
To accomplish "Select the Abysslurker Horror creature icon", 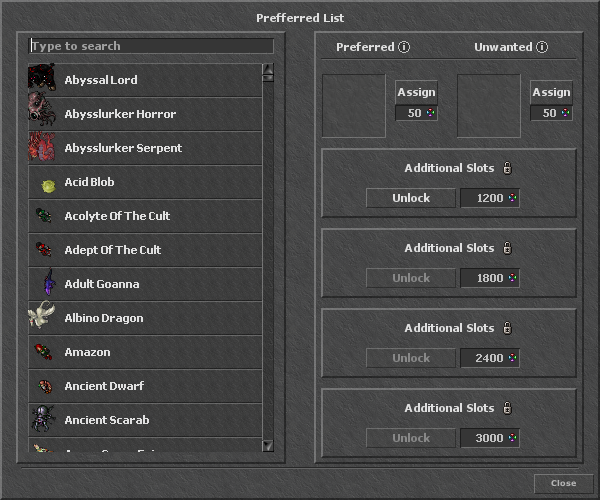I will click(42, 114).
